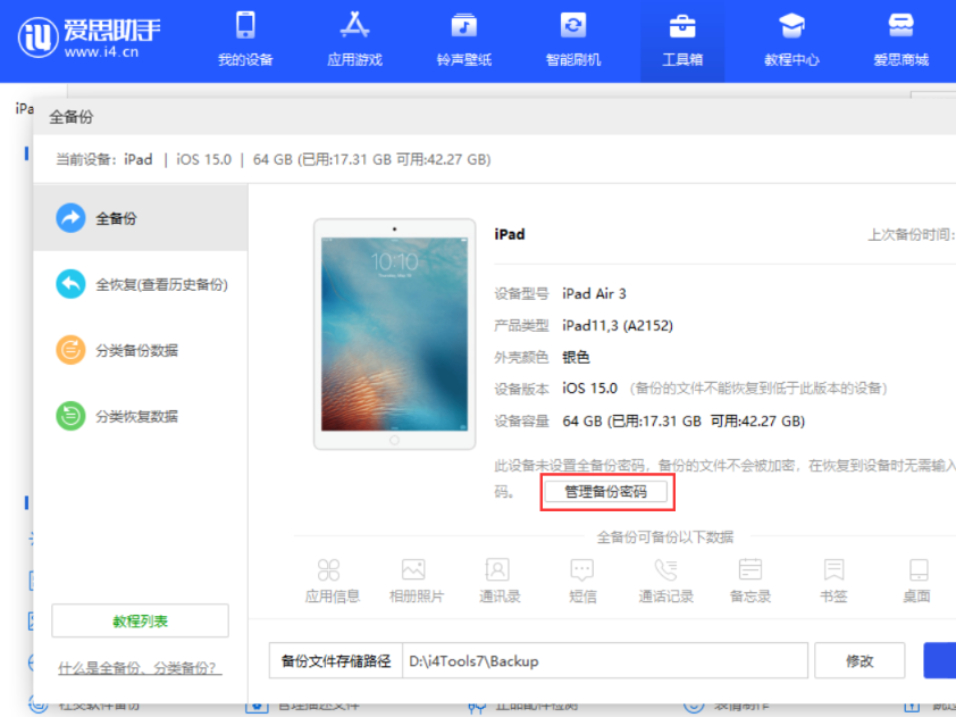The height and width of the screenshot is (717, 956).
Task: Go to 智能刷机 flashing tab
Action: [573, 40]
